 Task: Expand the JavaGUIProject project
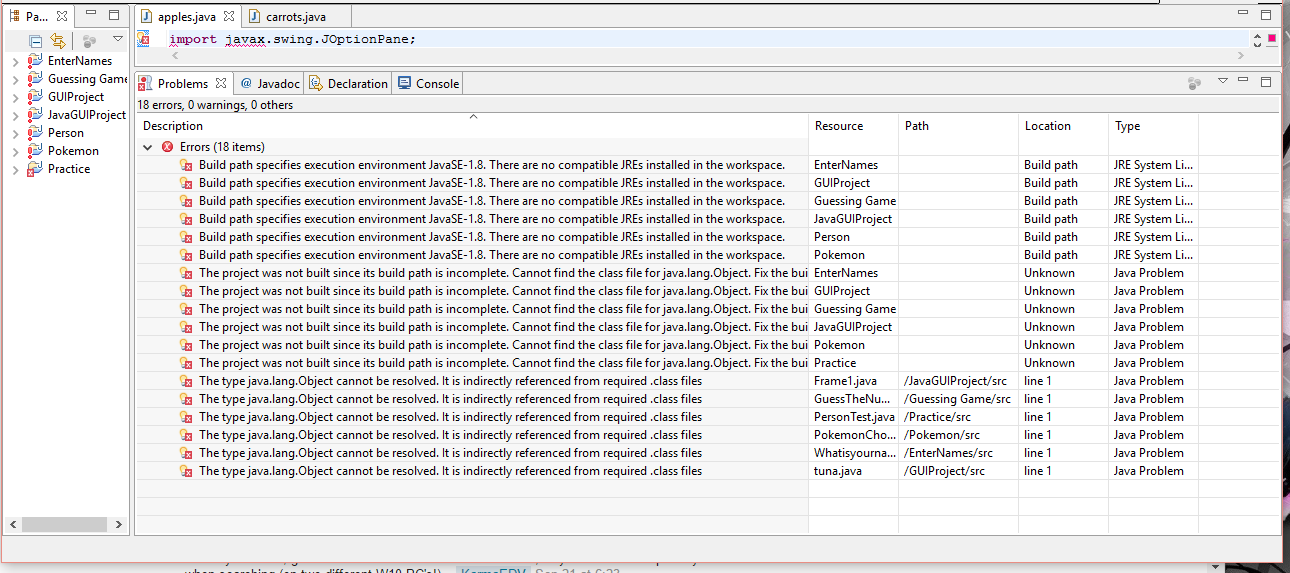pos(15,116)
